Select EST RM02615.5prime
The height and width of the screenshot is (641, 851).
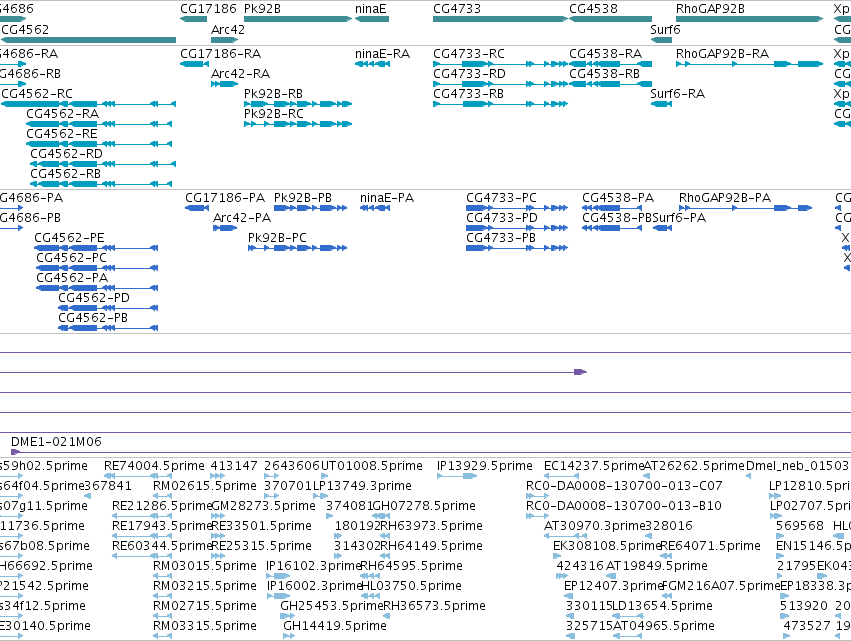pos(205,486)
